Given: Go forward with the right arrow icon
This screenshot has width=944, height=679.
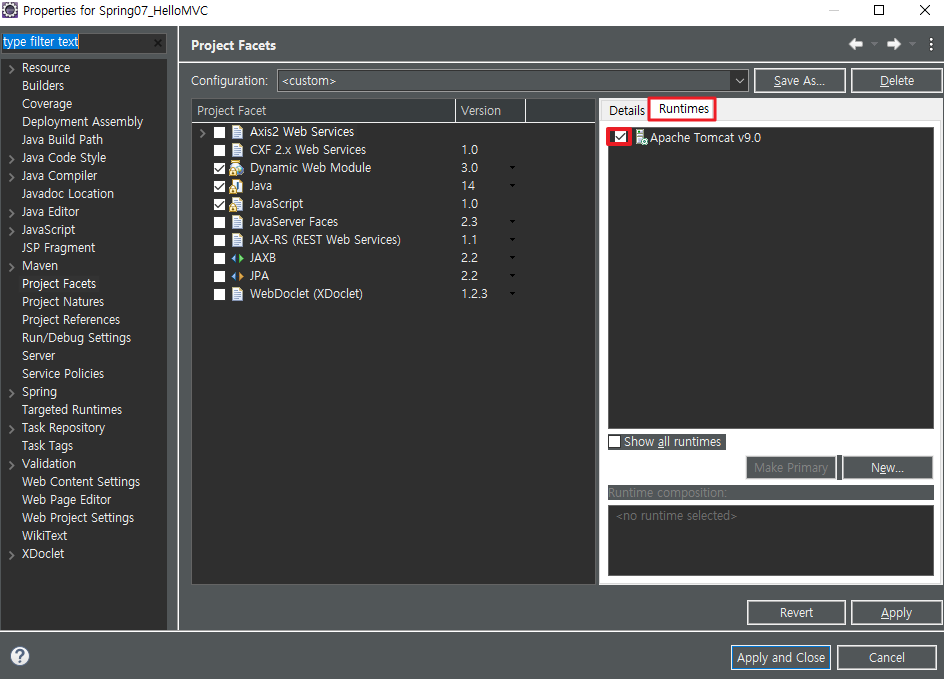Looking at the screenshot, I should point(894,44).
